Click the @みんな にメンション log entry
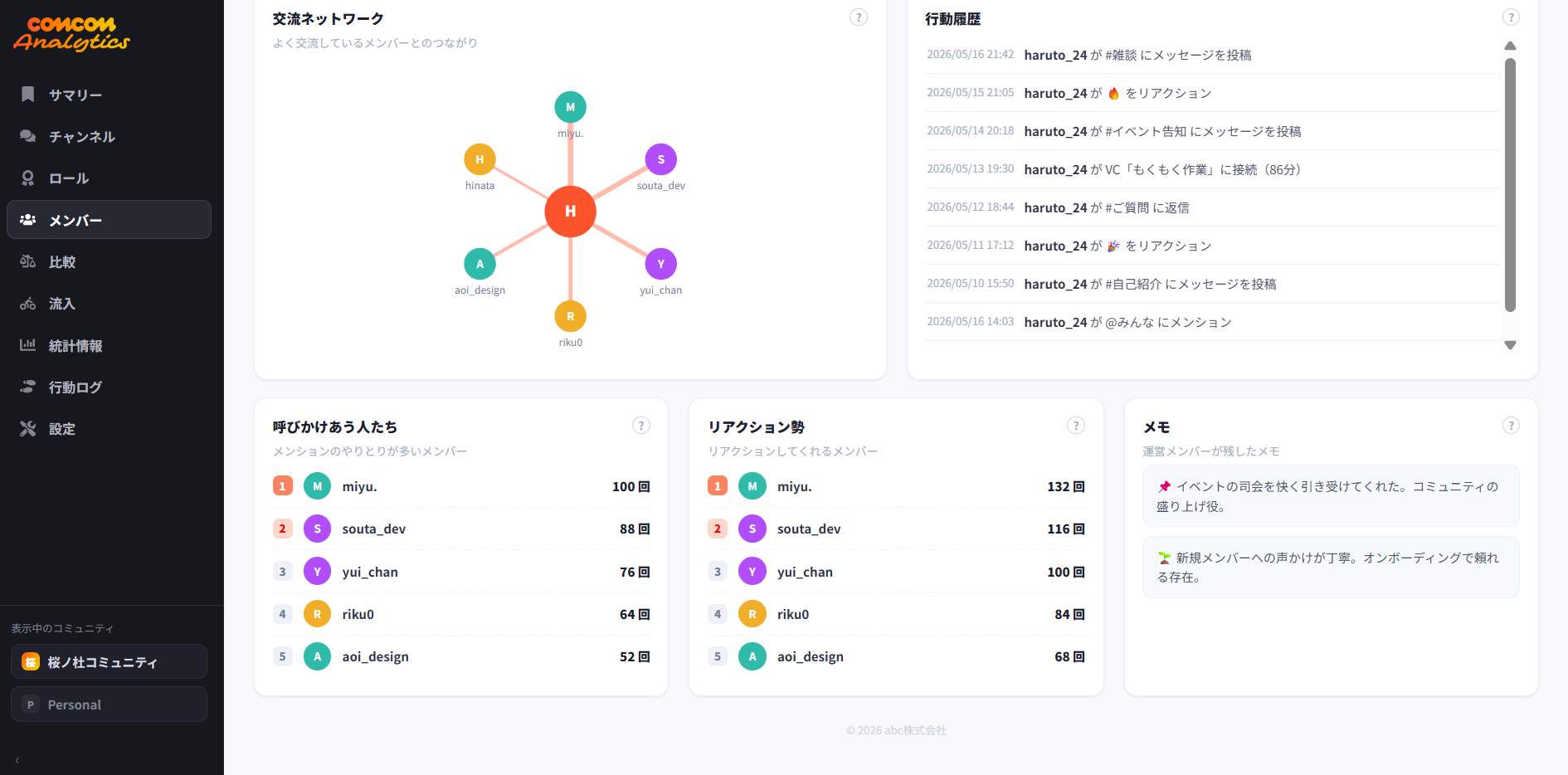Screen dimensions: 1568x775 coord(1213,322)
